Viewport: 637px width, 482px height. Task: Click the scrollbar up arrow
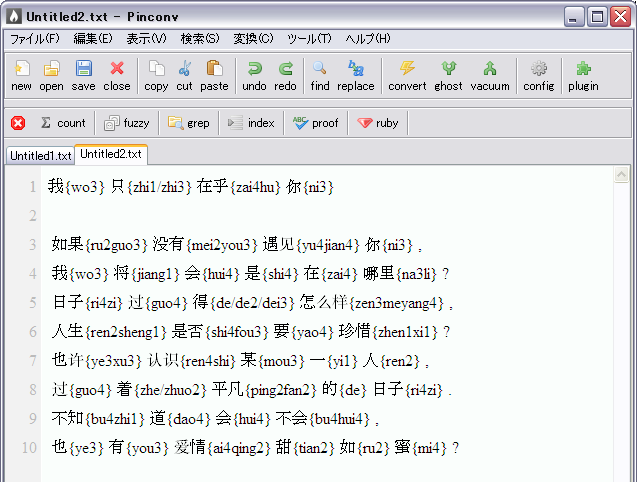621,175
